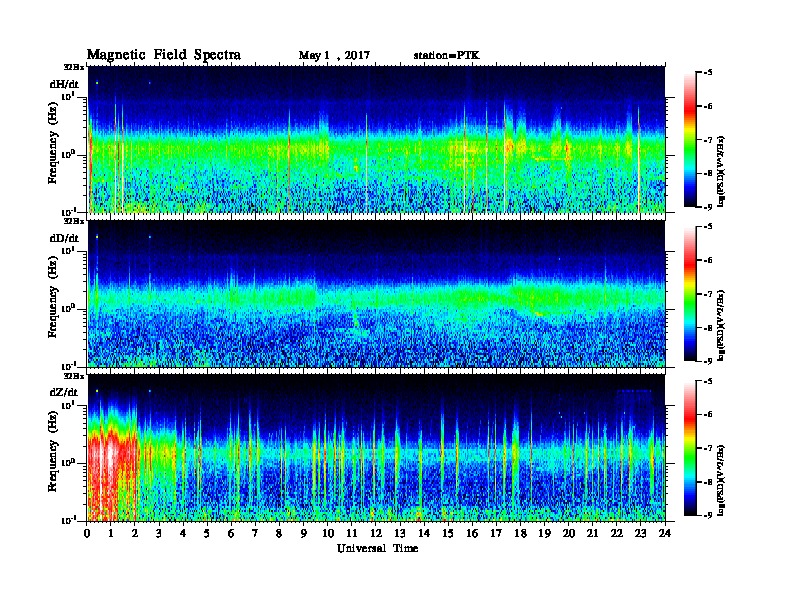
Task: Click the hour 0 tick label
Action: (88, 533)
